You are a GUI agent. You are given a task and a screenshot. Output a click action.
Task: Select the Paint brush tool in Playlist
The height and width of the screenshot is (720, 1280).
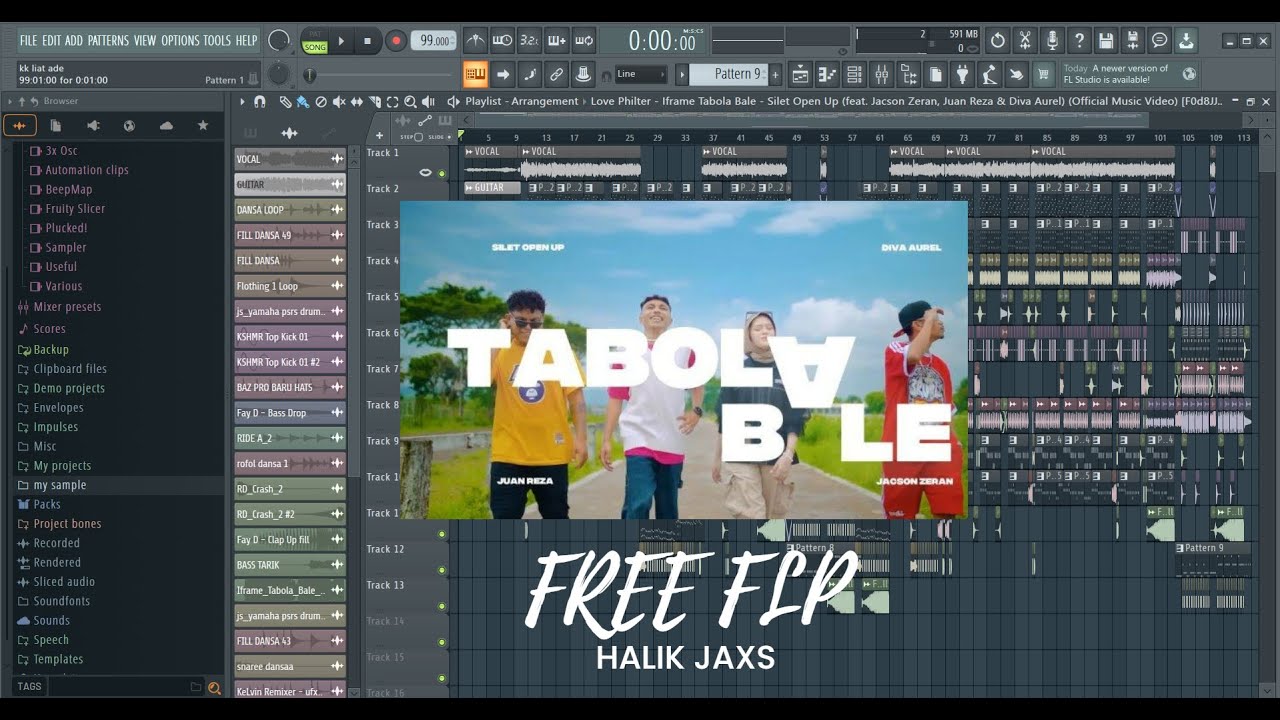(303, 101)
